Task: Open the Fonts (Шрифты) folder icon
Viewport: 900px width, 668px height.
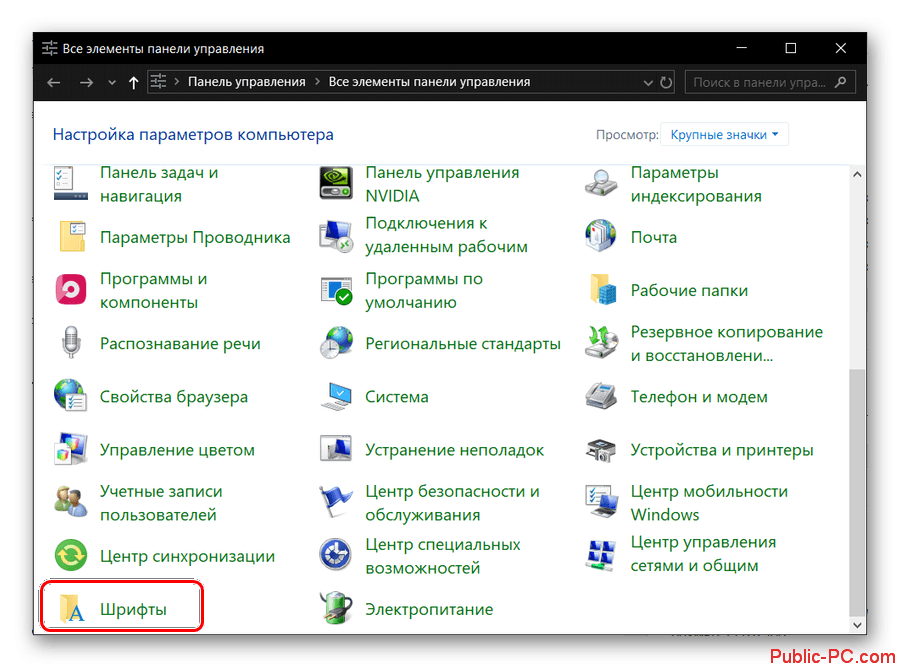Action: pos(72,609)
